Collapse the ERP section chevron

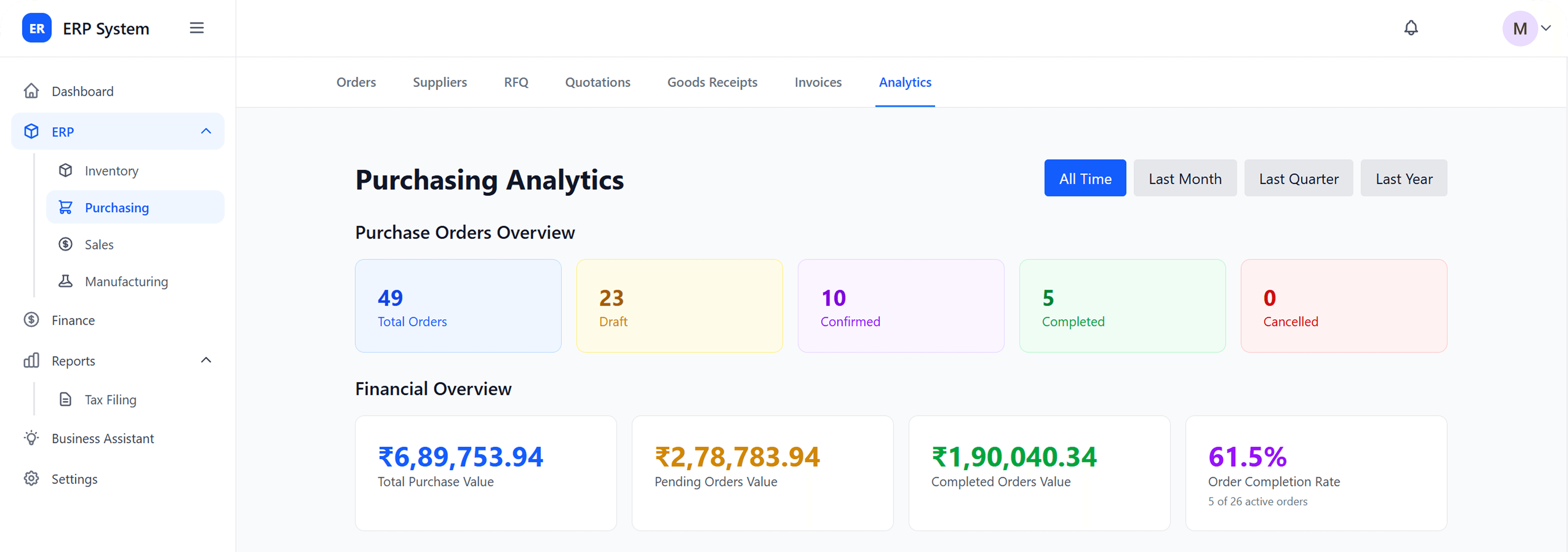[x=206, y=131]
